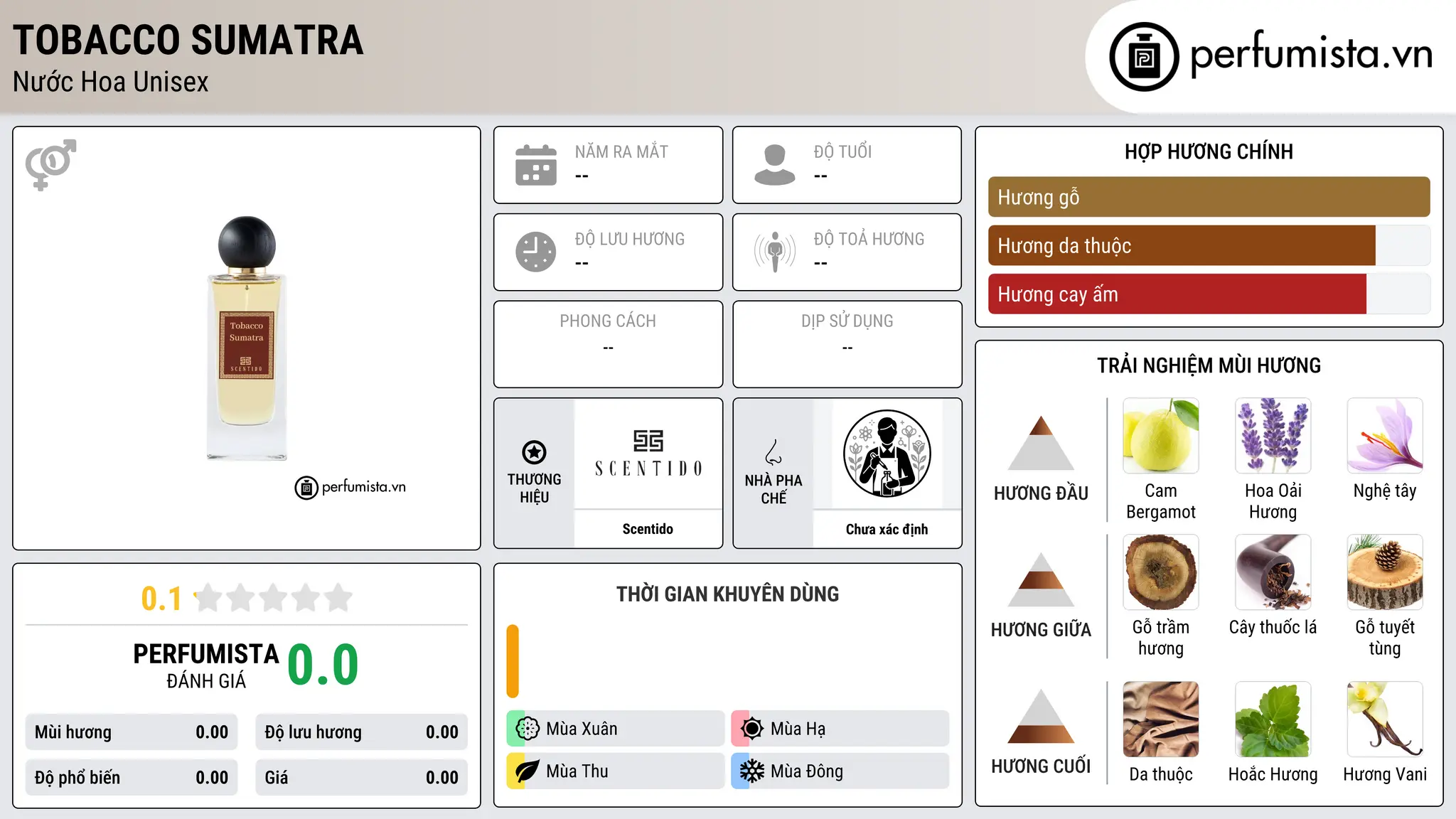Click the green 0.0 Perfumista score
This screenshot has height=819, width=1456.
tap(323, 665)
